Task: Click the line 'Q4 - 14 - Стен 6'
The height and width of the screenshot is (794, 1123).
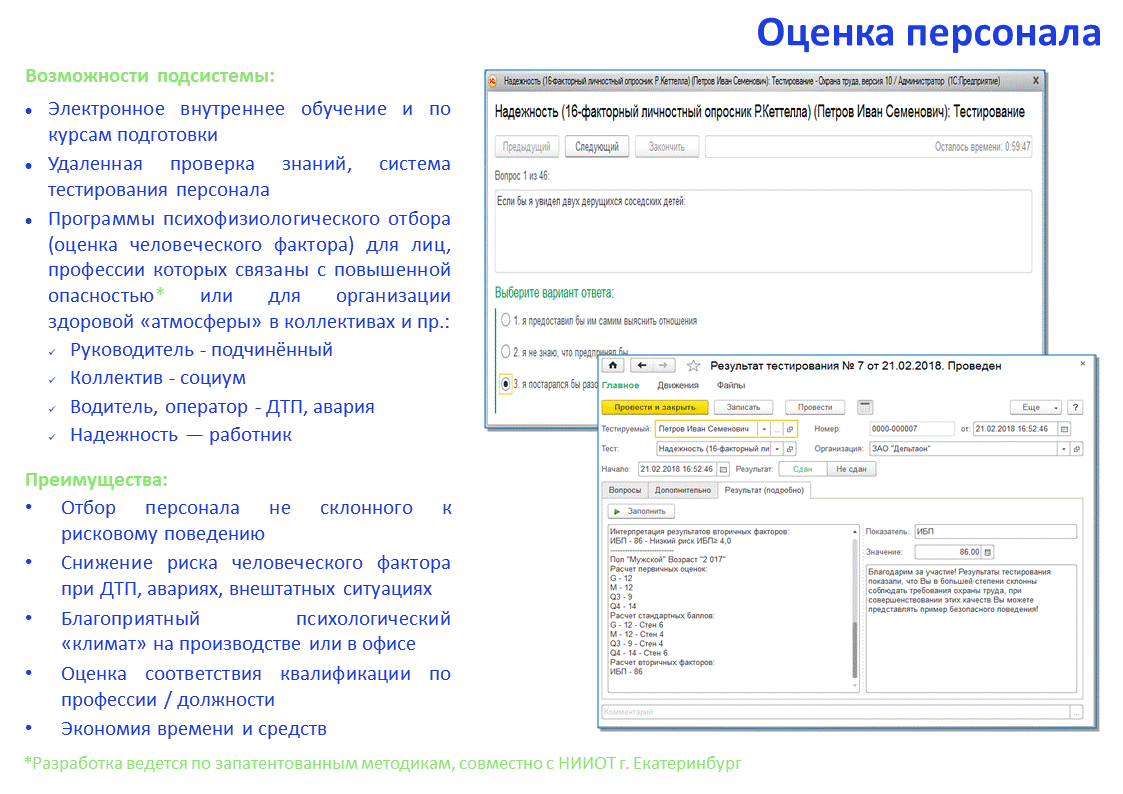Action: click(638, 653)
